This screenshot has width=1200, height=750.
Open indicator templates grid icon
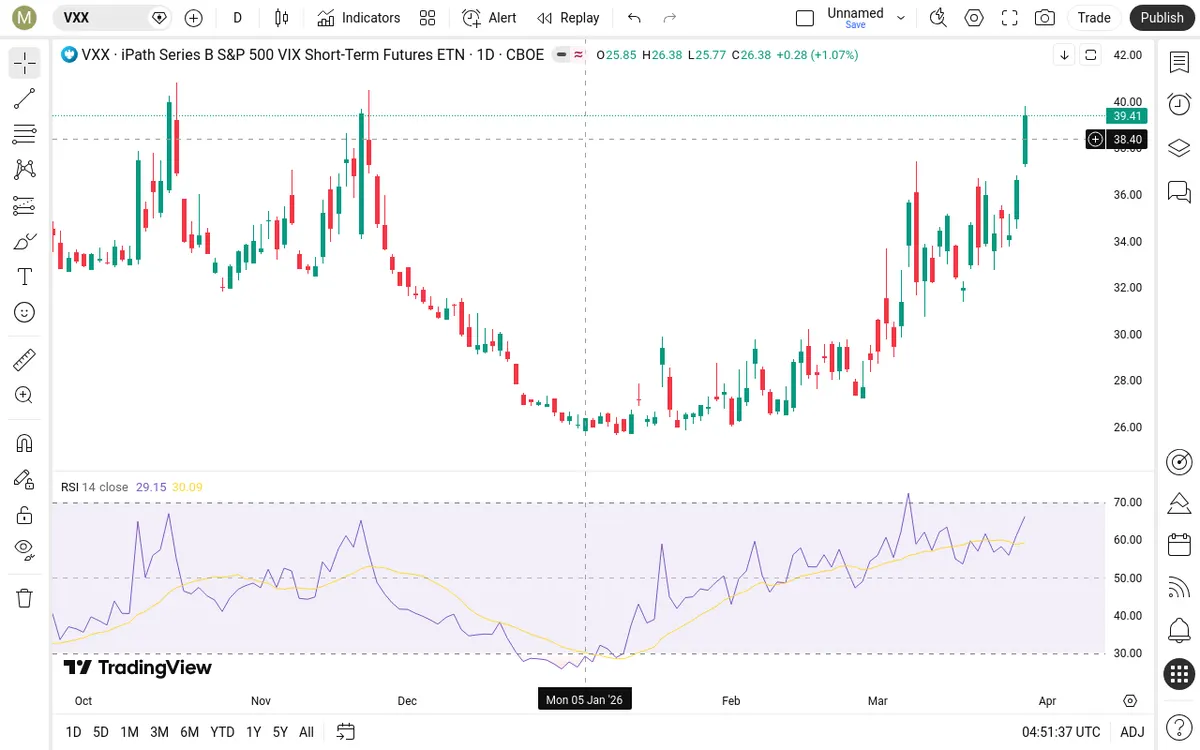point(428,17)
